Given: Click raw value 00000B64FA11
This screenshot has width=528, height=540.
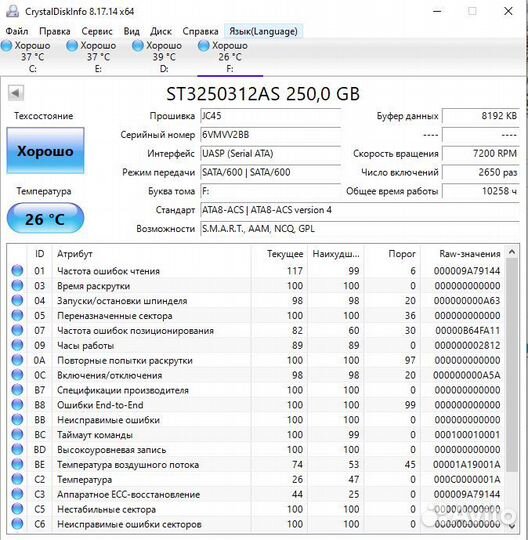Looking at the screenshot, I should point(467,331).
